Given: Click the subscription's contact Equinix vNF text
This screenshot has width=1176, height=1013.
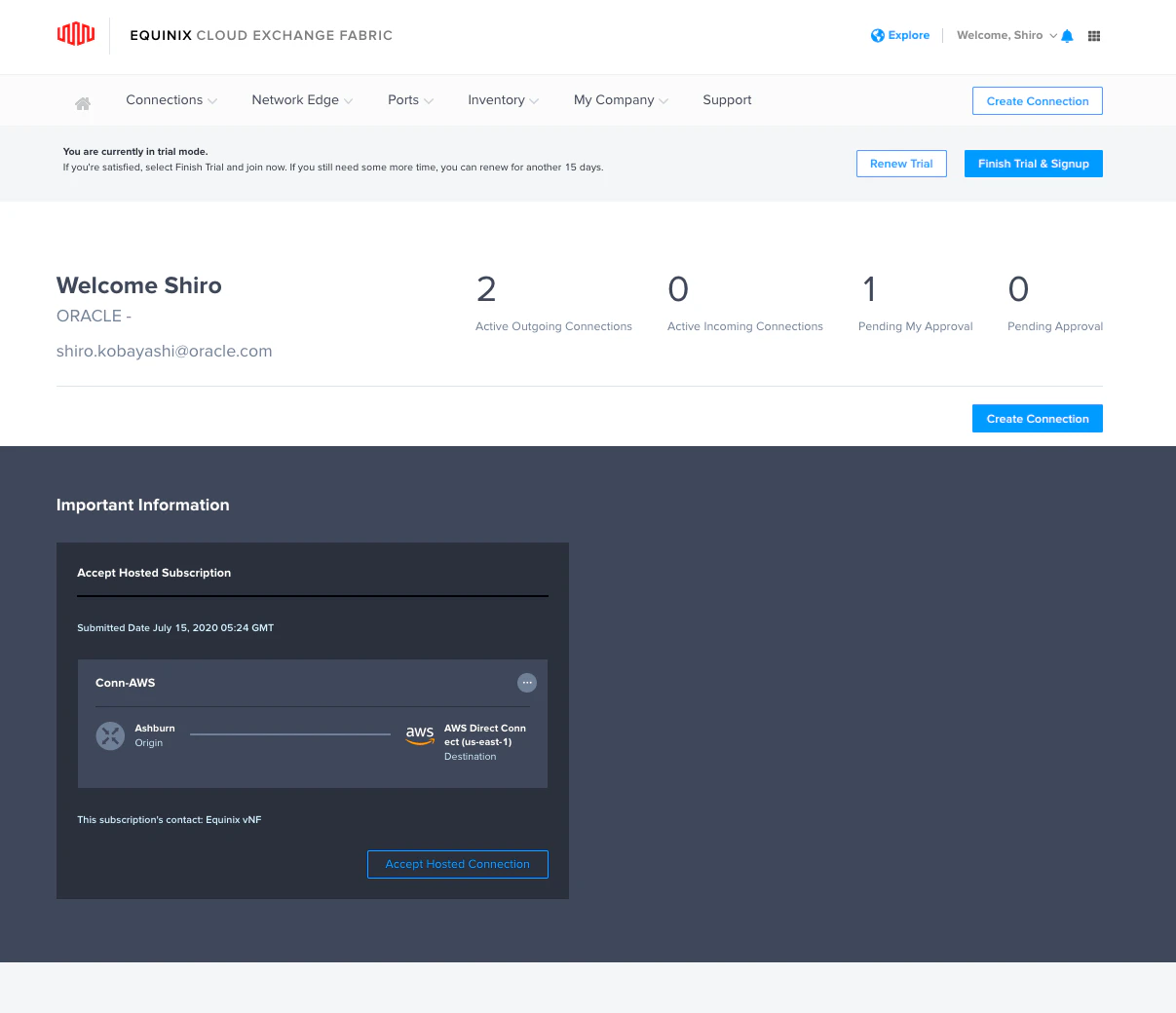Looking at the screenshot, I should coord(170,820).
